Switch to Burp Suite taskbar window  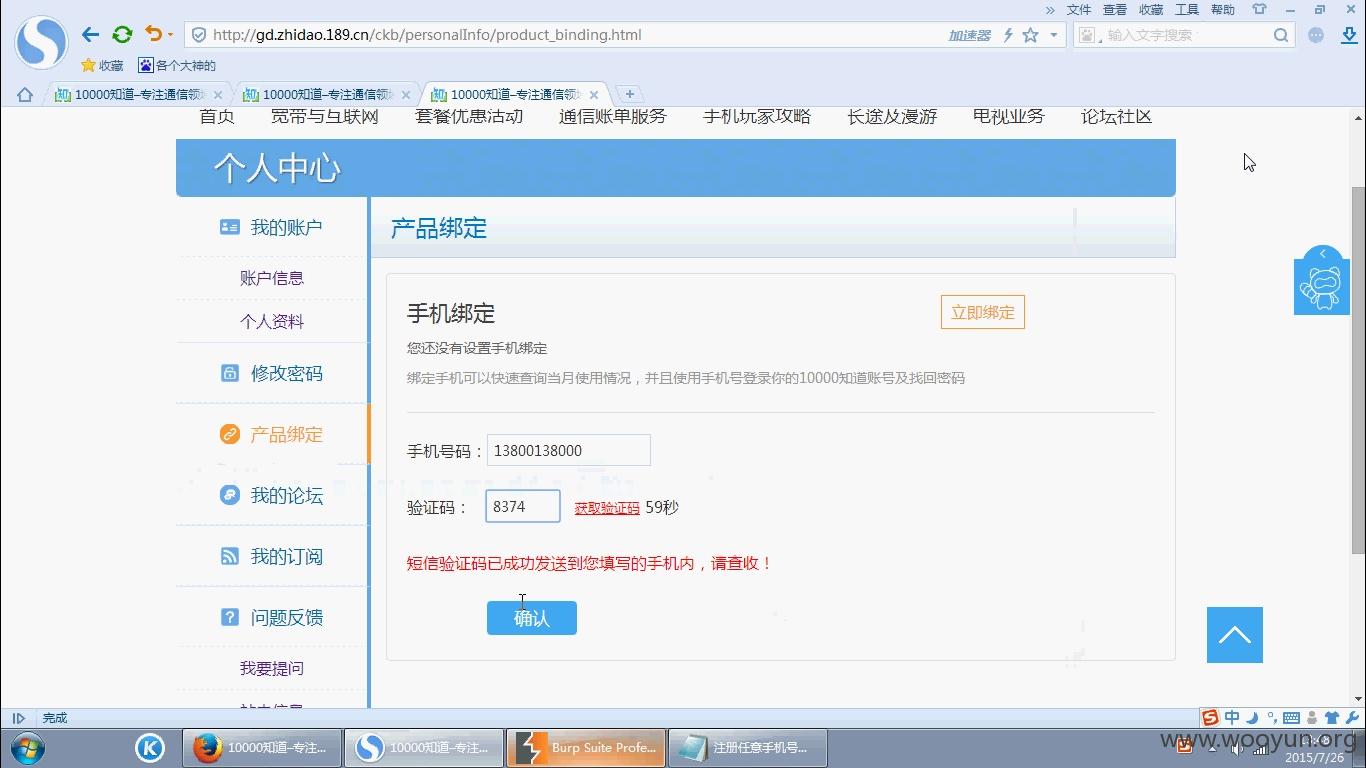[x=586, y=748]
